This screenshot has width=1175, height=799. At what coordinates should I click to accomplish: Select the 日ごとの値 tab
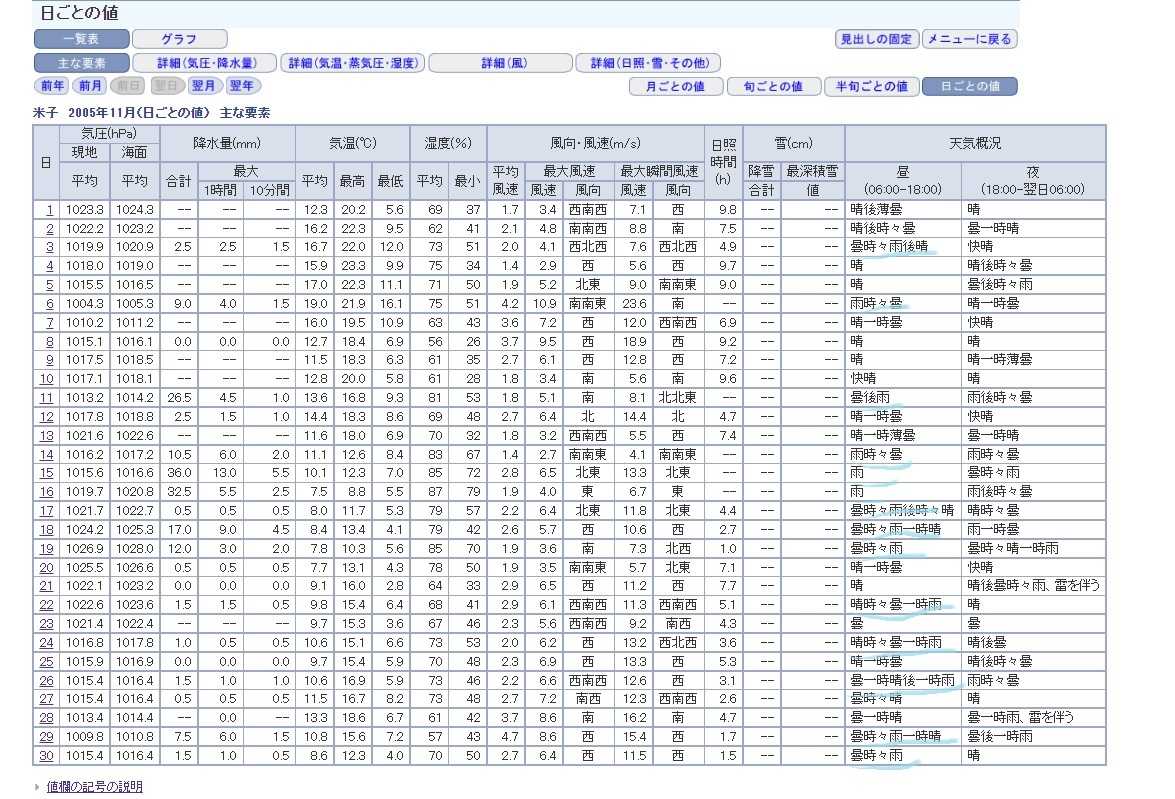point(970,86)
